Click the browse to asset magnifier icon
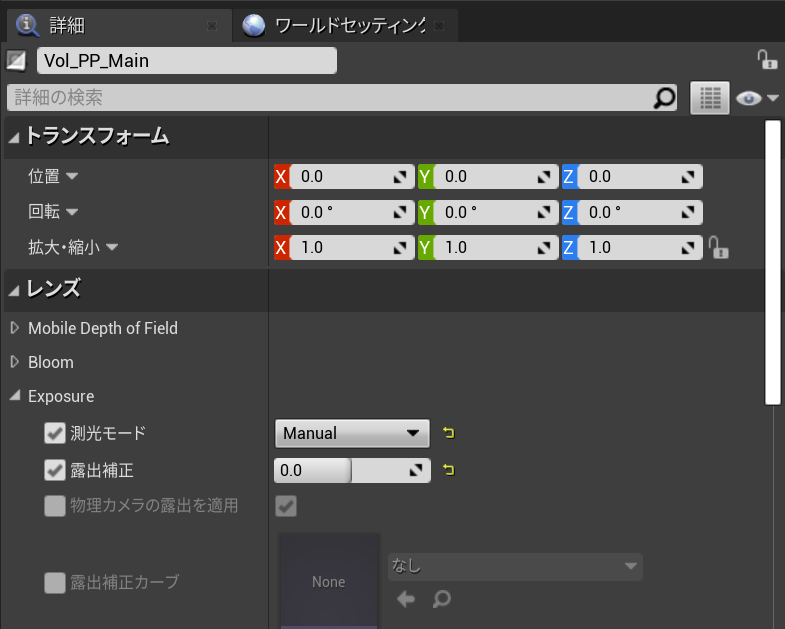This screenshot has height=629, width=785. coord(442,599)
